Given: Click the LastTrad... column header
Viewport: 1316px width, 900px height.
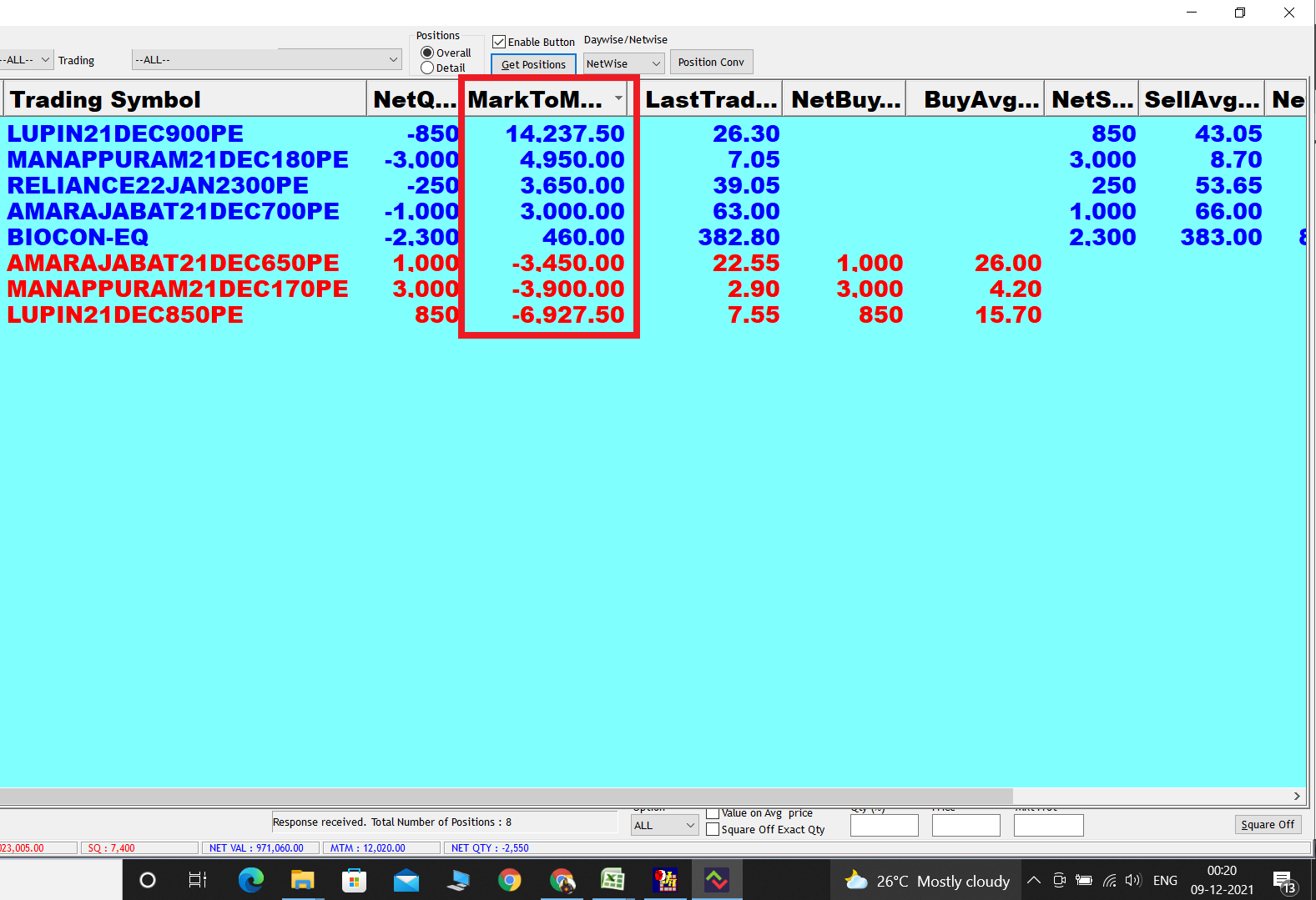Looking at the screenshot, I should [711, 99].
